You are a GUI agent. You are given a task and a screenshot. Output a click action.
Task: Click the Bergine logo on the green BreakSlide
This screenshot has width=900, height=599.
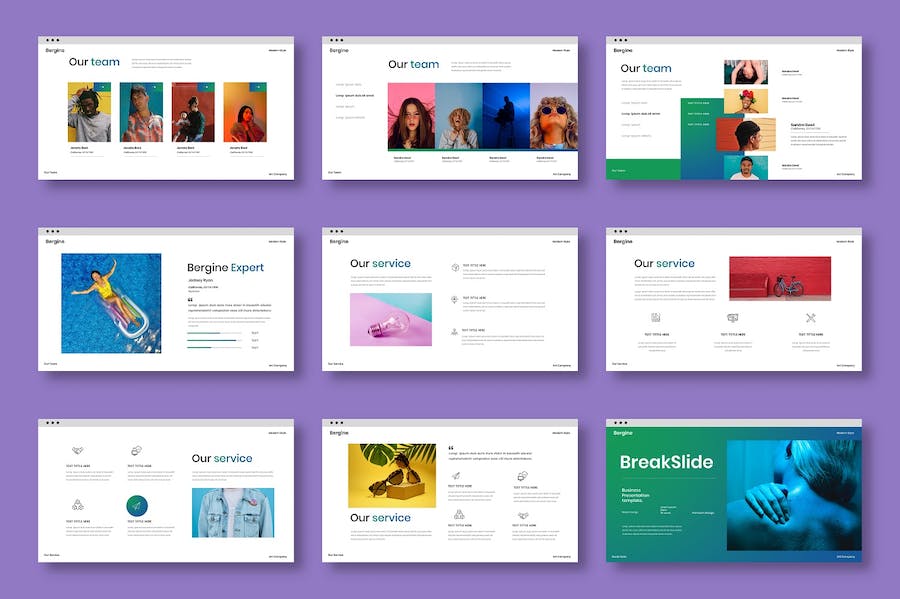click(x=623, y=433)
